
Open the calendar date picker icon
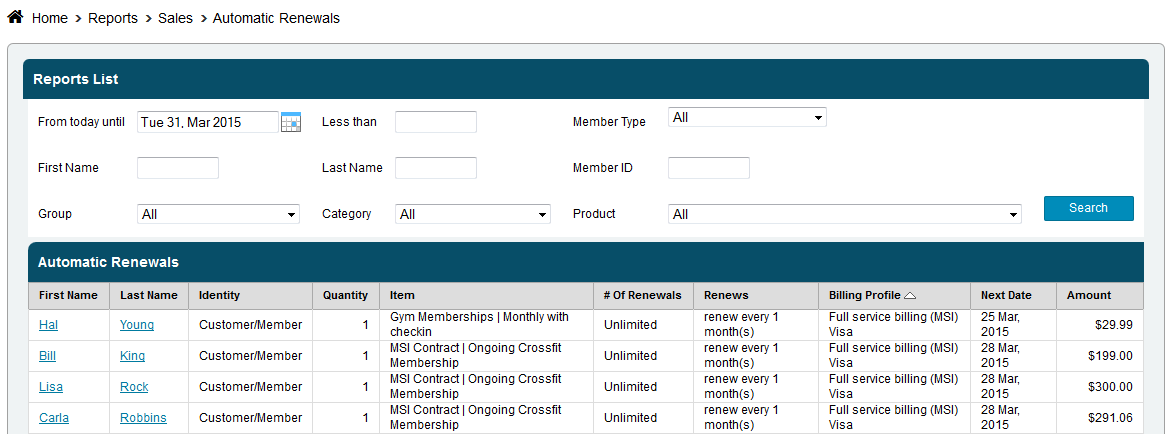[x=291, y=122]
